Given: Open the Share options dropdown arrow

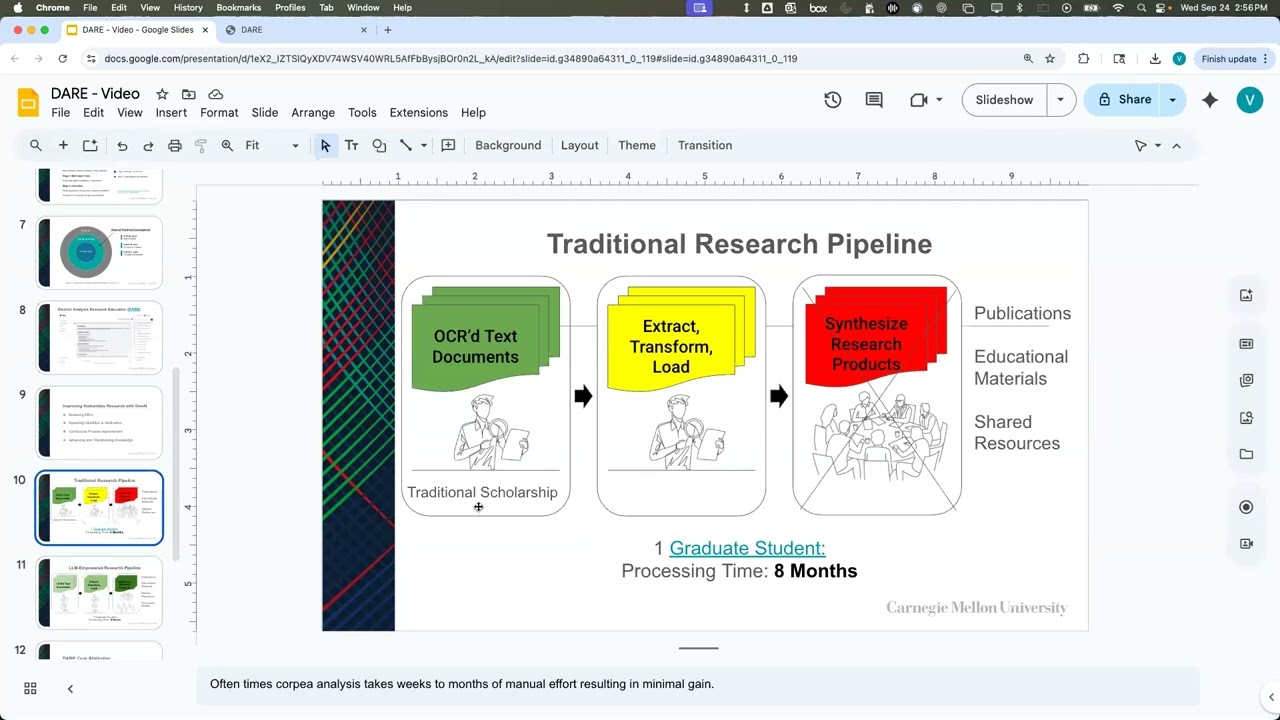Looking at the screenshot, I should click(1172, 100).
